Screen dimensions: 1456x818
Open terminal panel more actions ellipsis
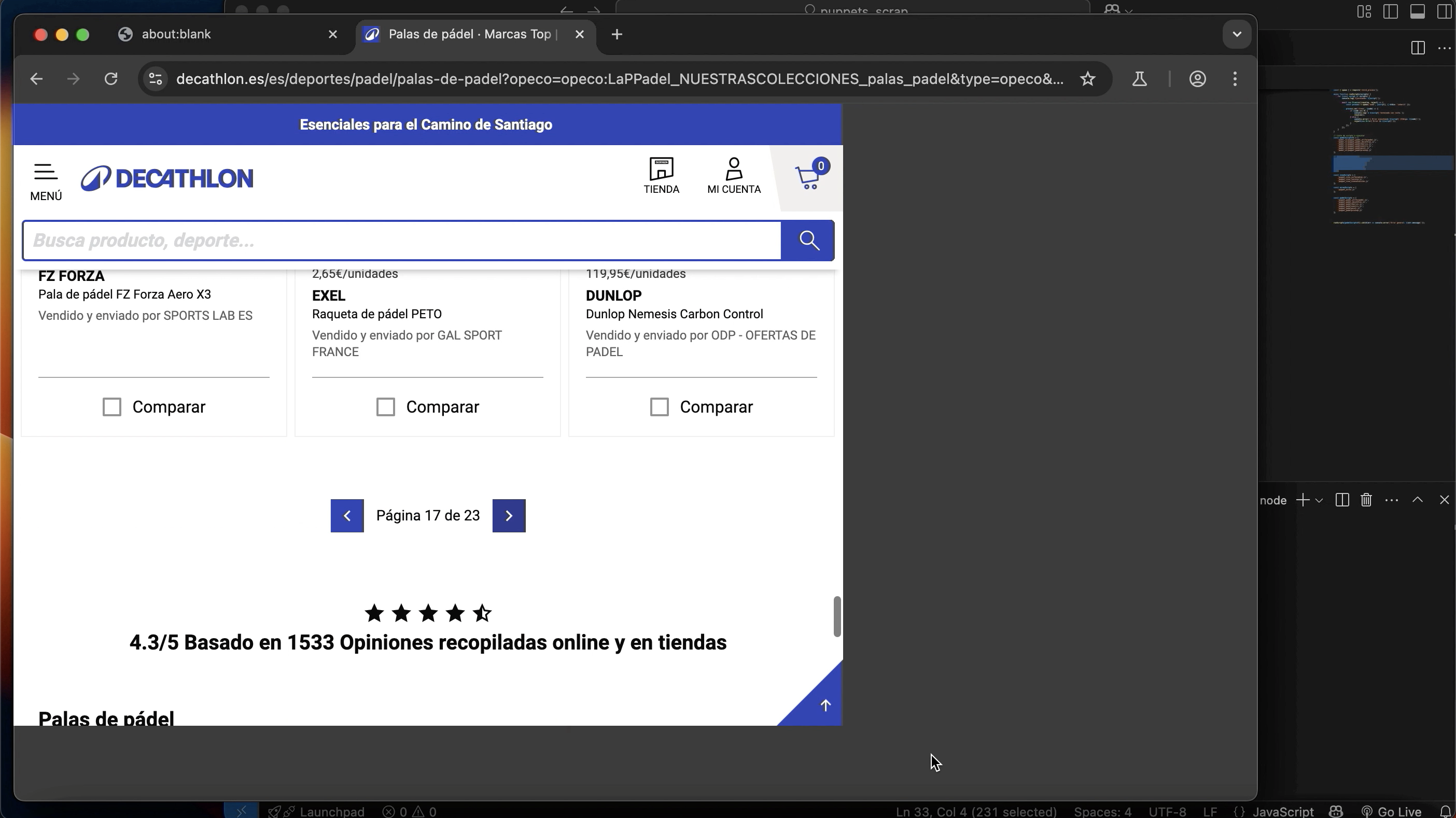(1392, 501)
